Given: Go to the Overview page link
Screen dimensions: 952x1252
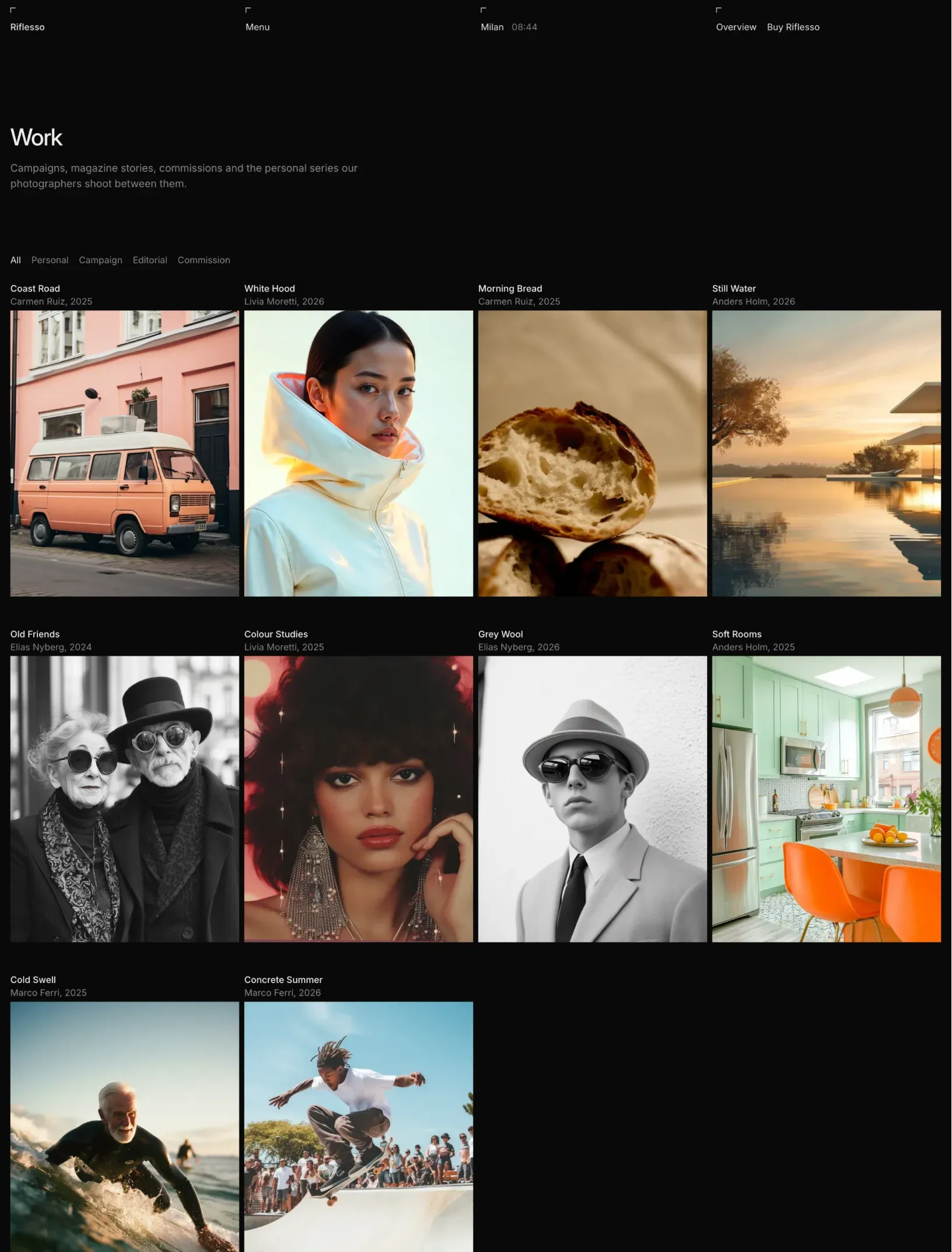Looking at the screenshot, I should click(736, 27).
